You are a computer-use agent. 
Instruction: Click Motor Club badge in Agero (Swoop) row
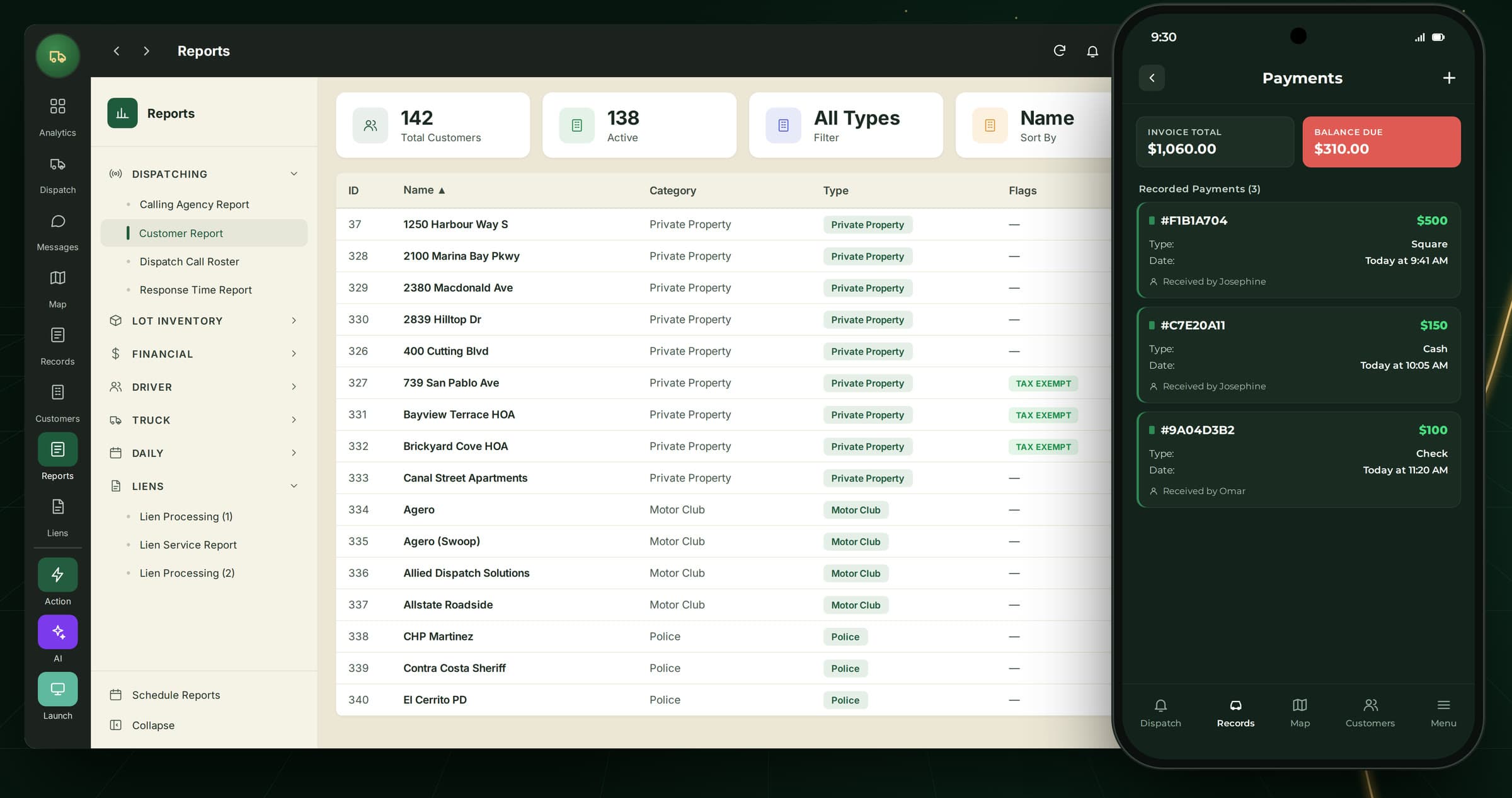856,541
